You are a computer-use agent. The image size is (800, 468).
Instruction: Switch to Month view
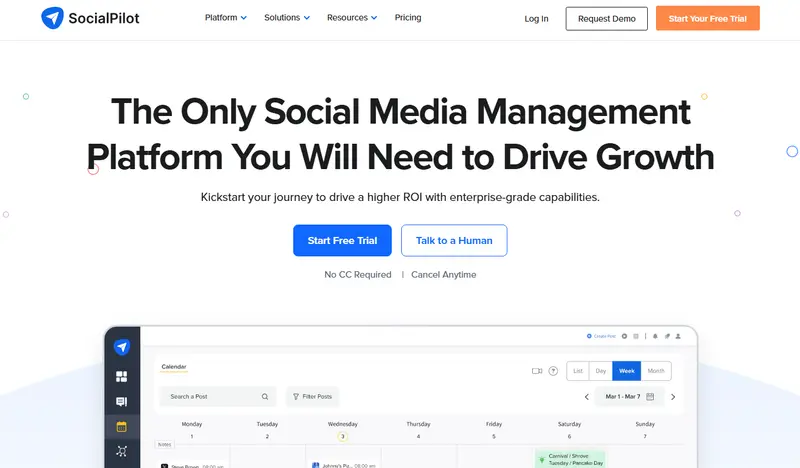pyautogui.click(x=656, y=371)
